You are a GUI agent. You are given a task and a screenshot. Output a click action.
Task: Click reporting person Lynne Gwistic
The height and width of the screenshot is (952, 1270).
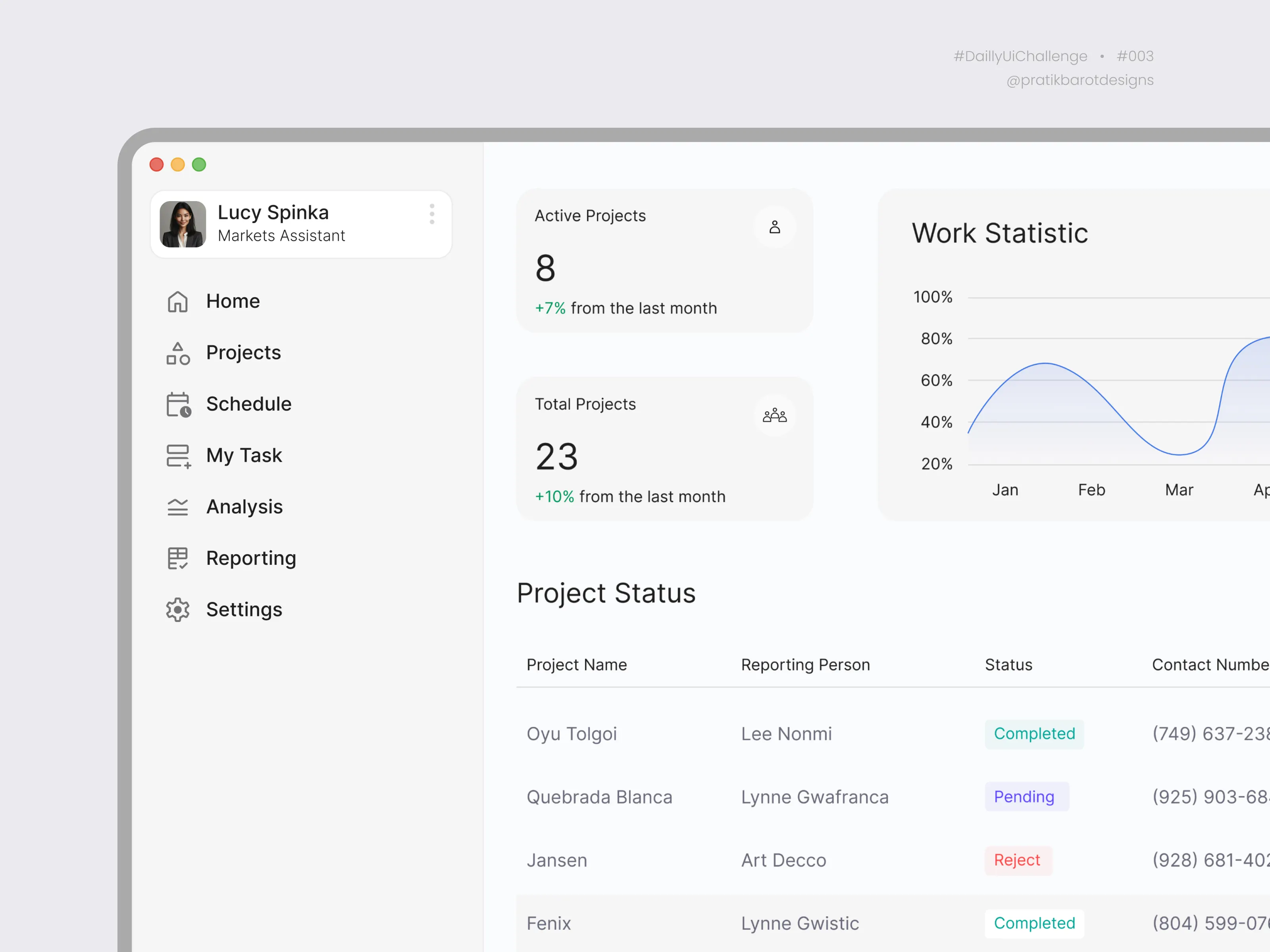point(800,923)
